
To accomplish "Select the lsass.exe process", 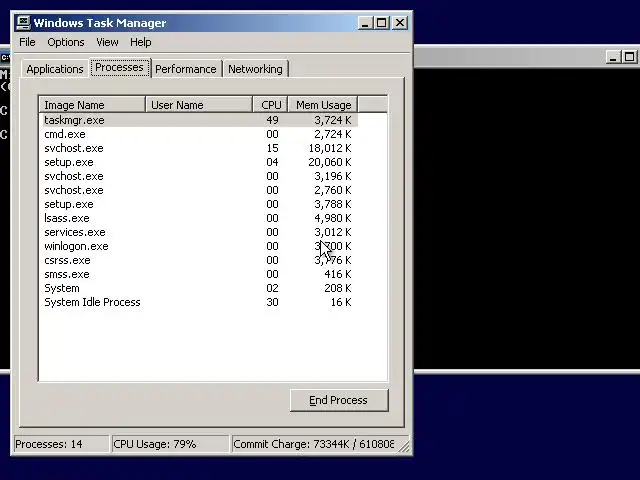I will pos(199,218).
